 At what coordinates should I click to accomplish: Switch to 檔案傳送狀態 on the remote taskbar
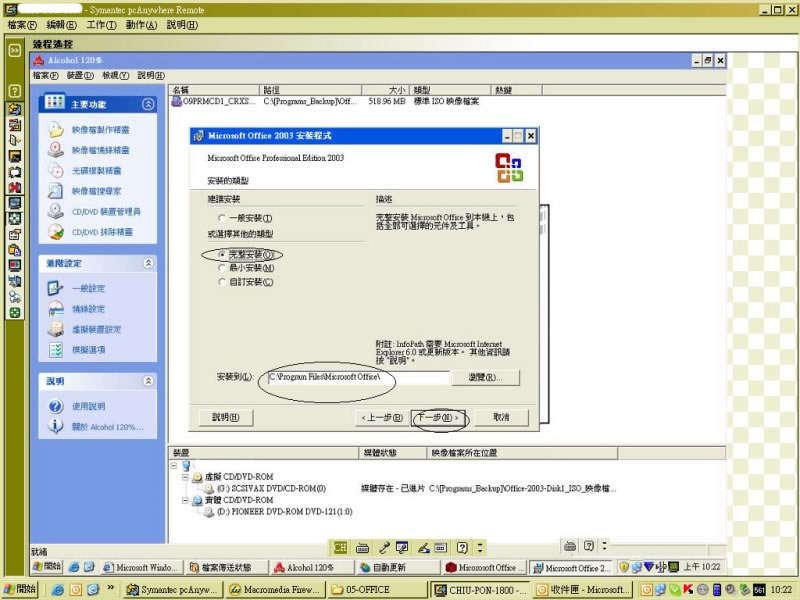click(227, 567)
